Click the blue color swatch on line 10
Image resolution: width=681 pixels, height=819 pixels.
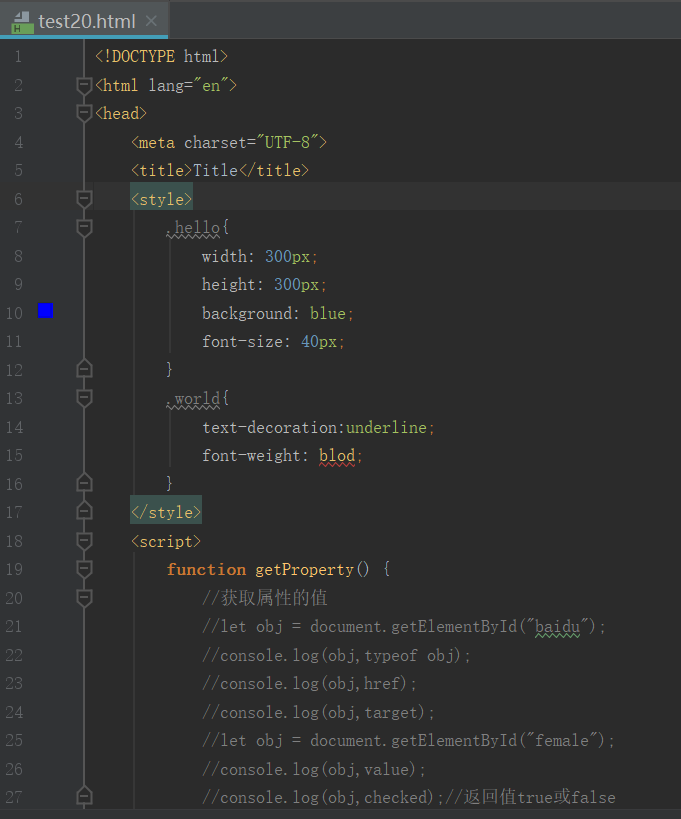(x=45, y=311)
